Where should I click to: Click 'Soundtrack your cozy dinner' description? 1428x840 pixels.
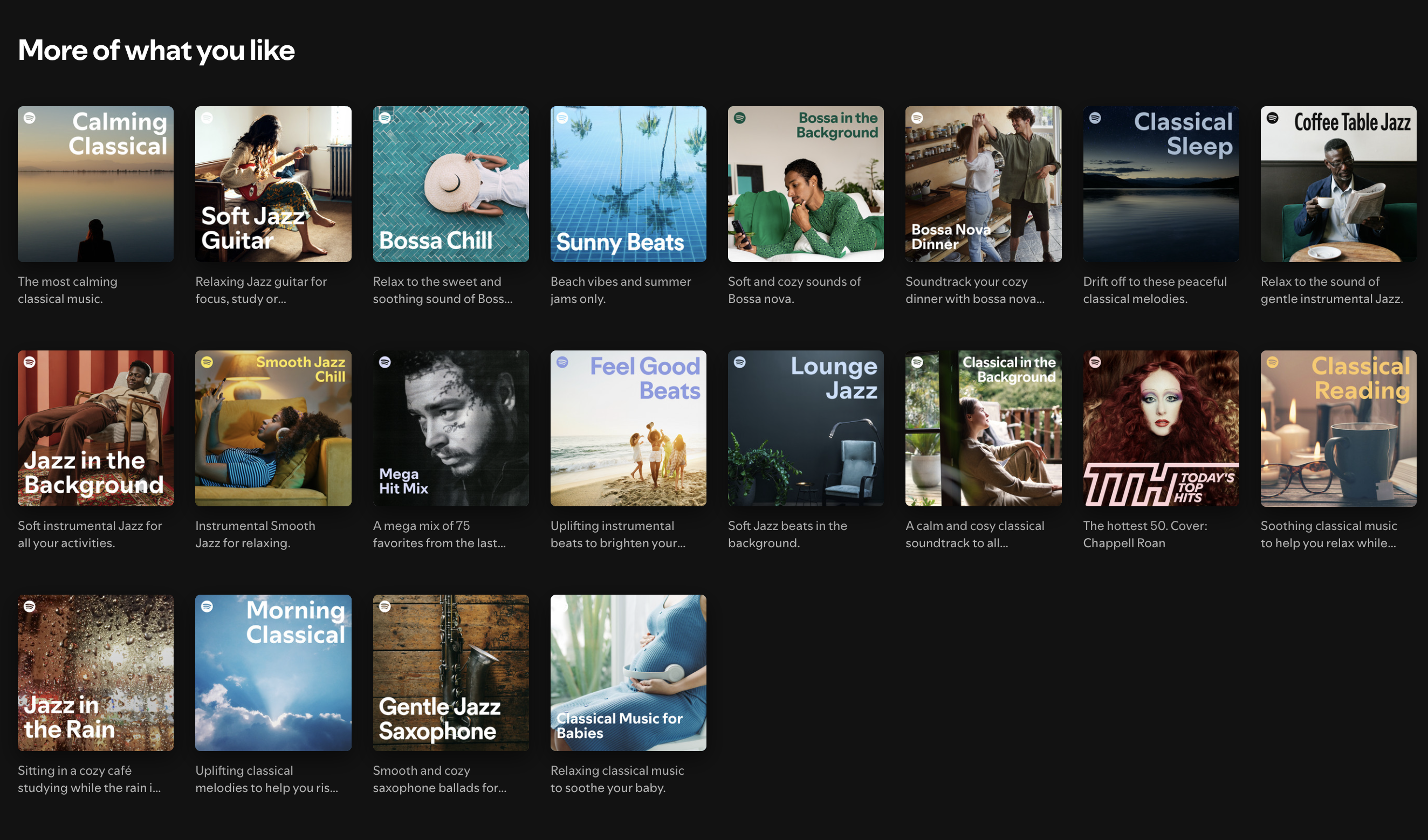pyautogui.click(x=975, y=290)
